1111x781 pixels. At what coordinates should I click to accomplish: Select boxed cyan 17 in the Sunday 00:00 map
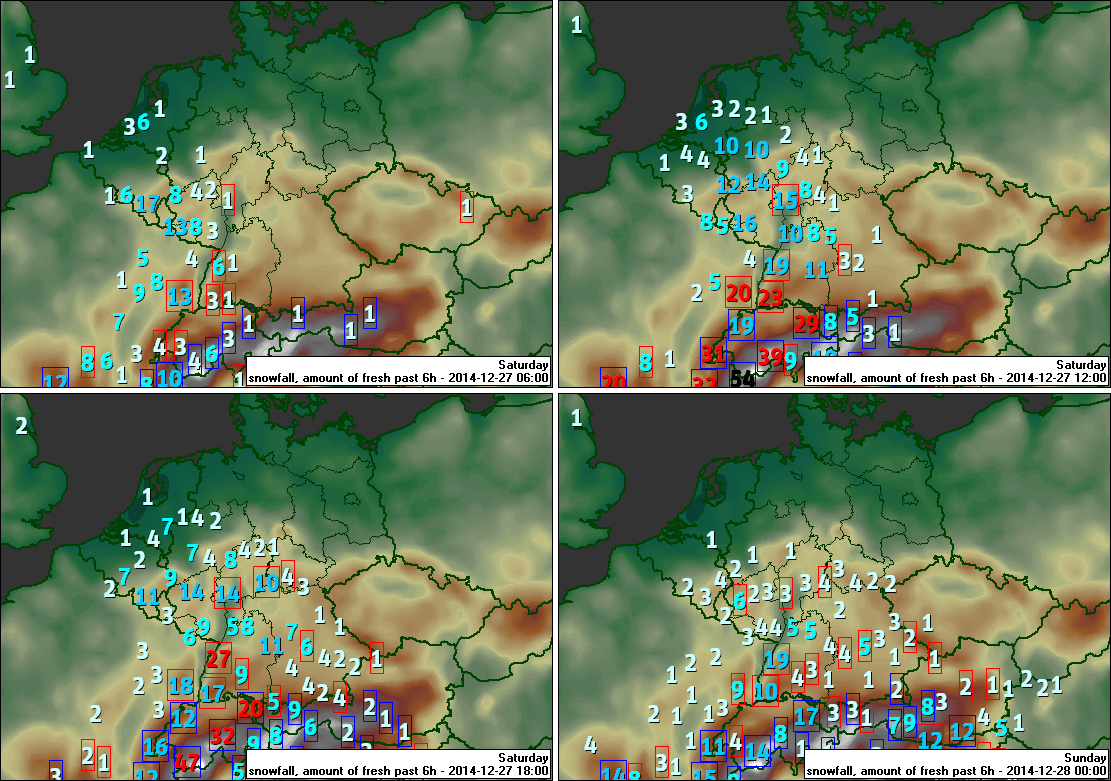pos(806,716)
